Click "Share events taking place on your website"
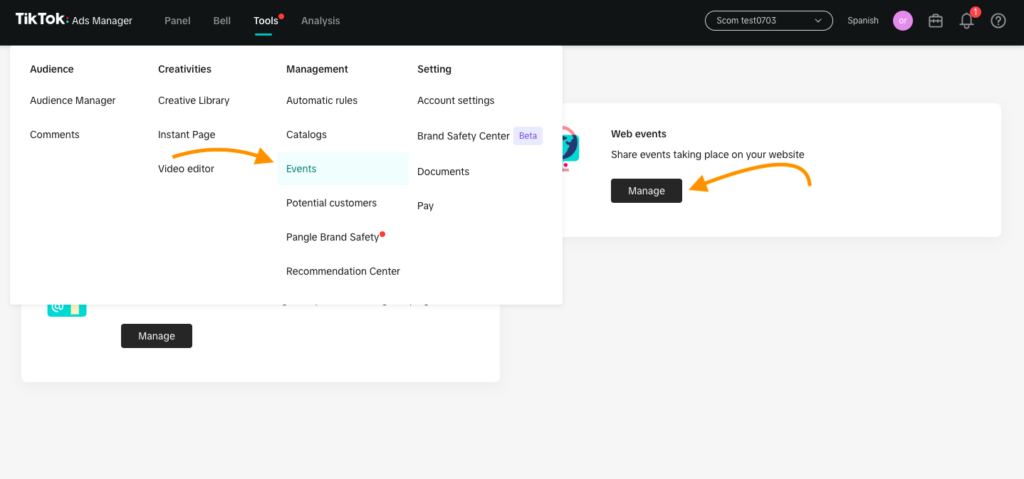This screenshot has width=1024, height=479. [x=707, y=155]
